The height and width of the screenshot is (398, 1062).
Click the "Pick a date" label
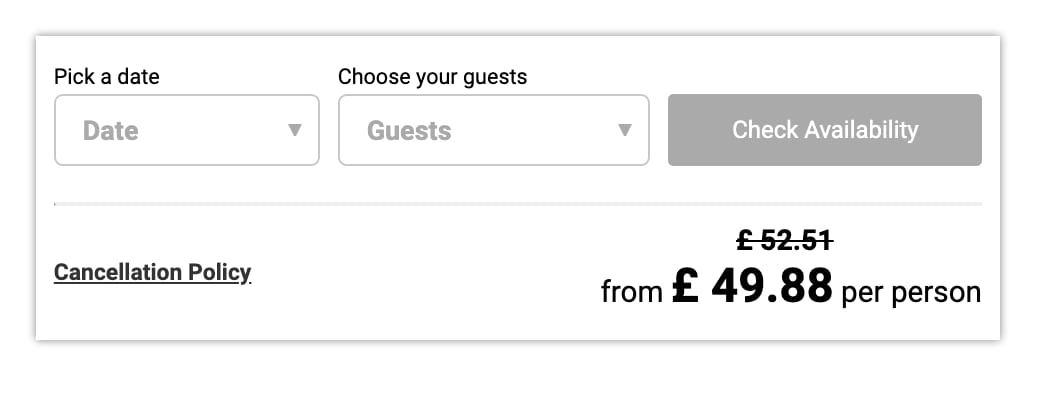click(x=107, y=76)
